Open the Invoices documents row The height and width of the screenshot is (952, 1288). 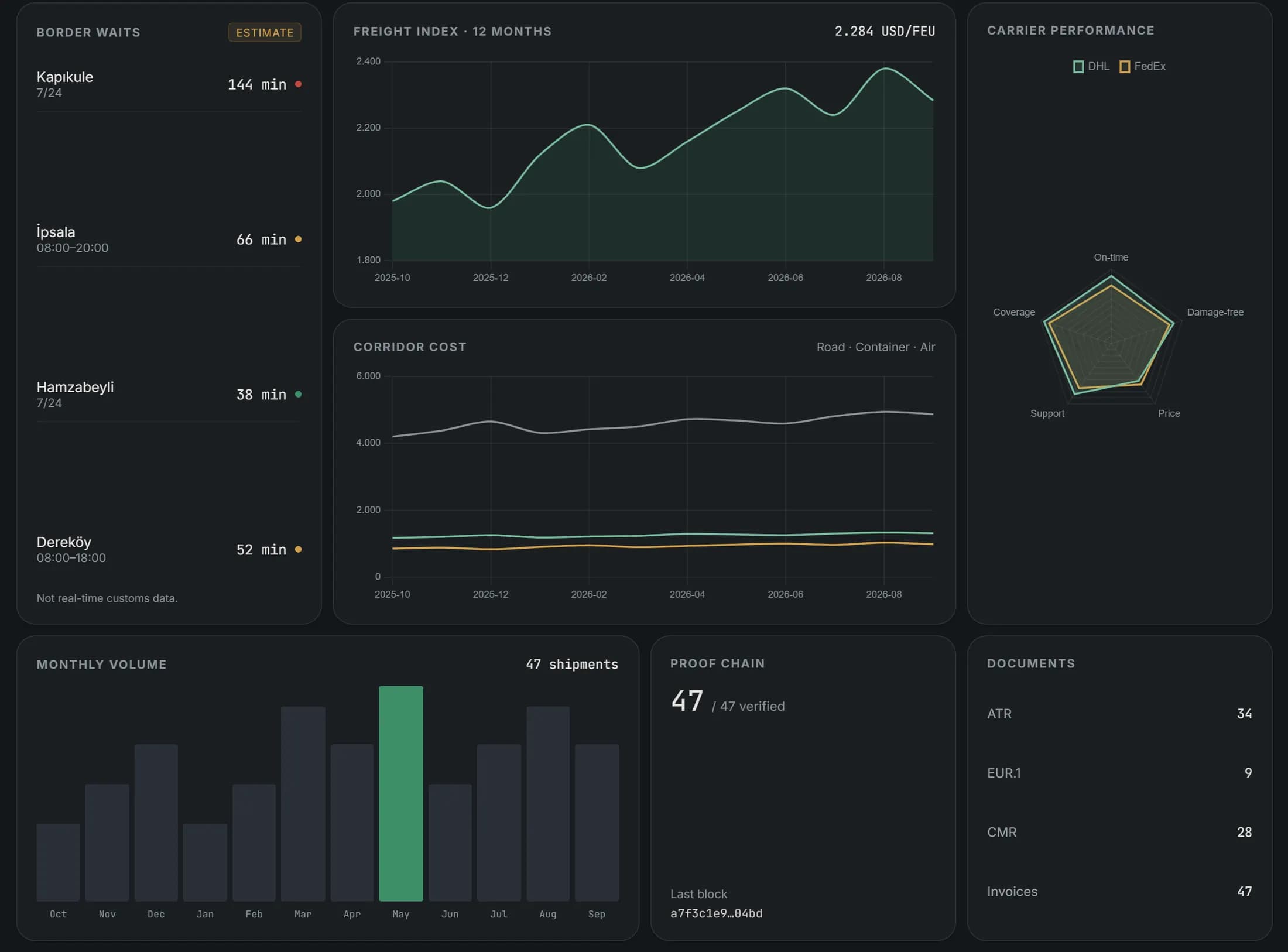[x=1119, y=892]
